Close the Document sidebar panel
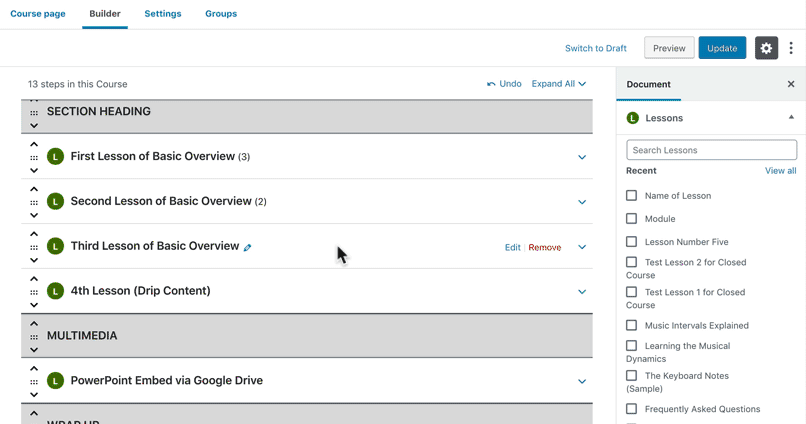 point(791,84)
